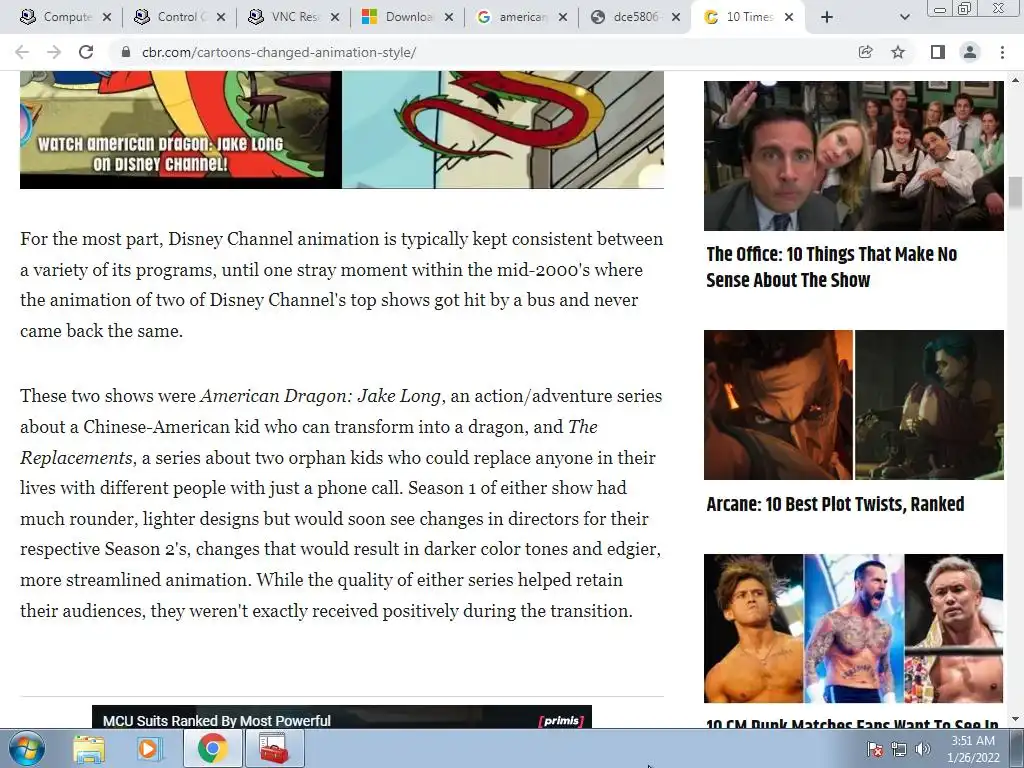Viewport: 1024px width, 768px height.
Task: Click the primis video player logo
Action: coord(560,720)
